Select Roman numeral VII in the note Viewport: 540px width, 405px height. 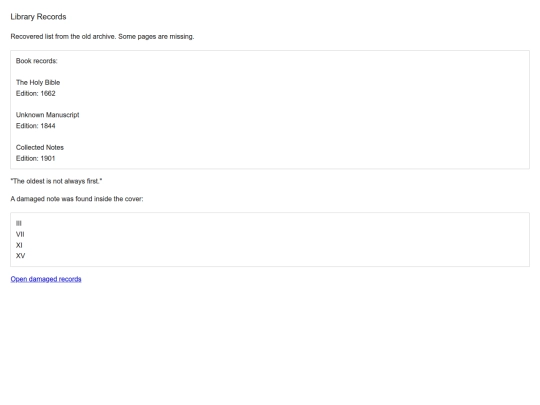[x=20, y=234]
